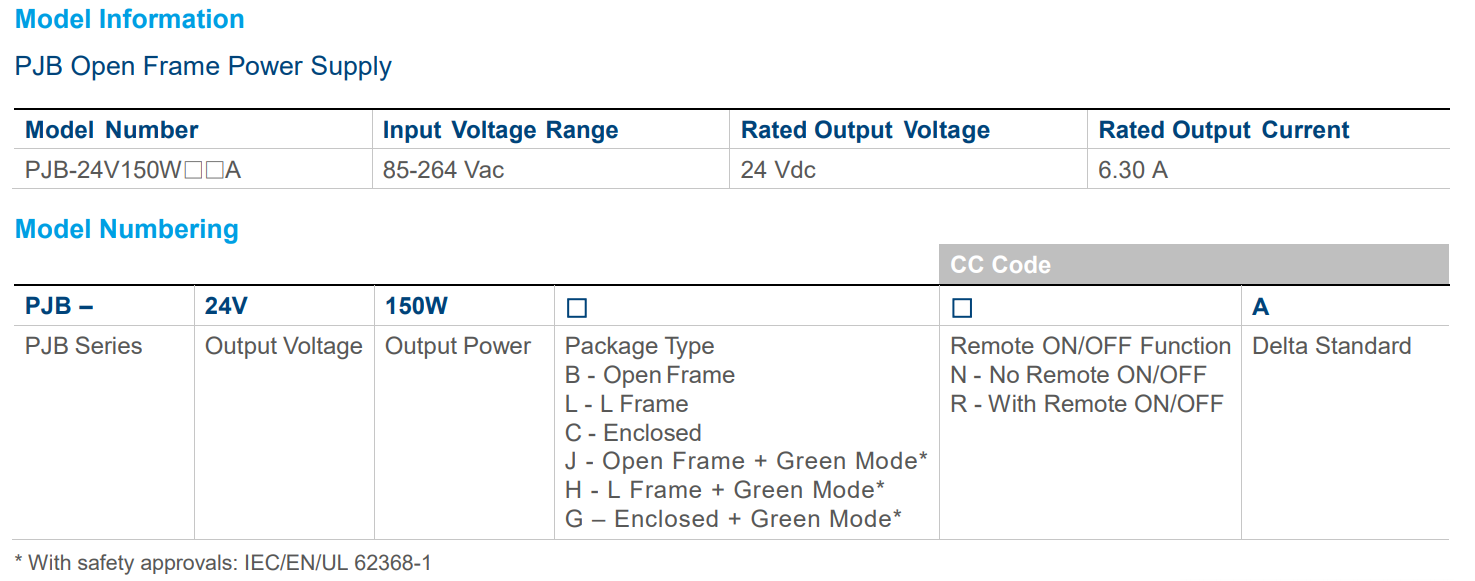Click the Model Numbering heading
This screenshot has height=581, width=1475.
click(x=127, y=229)
